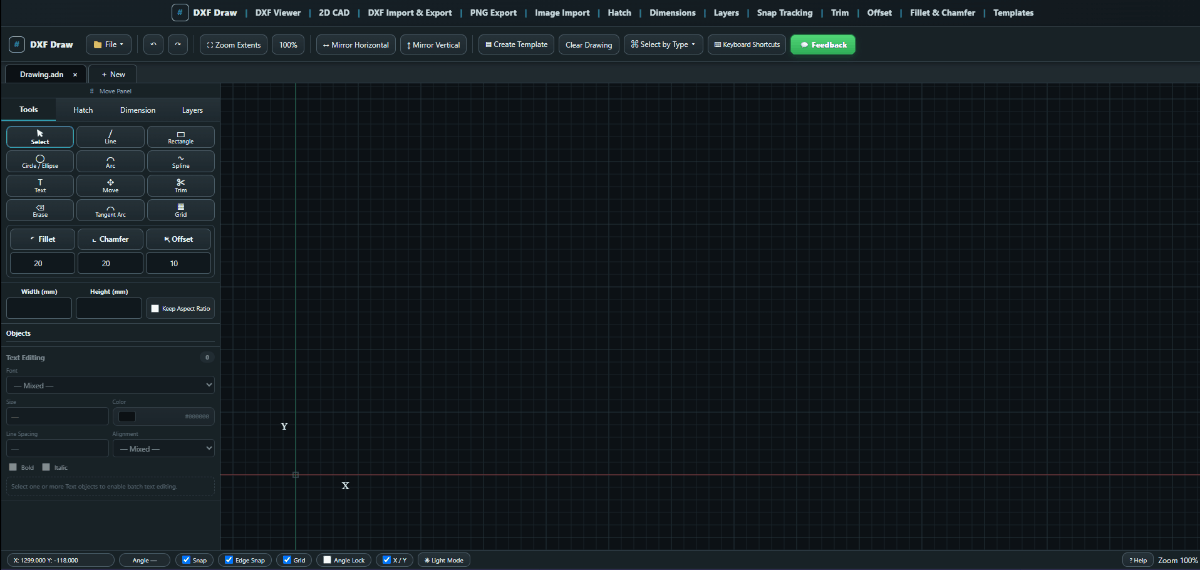This screenshot has width=1200, height=570.
Task: Click the Fillet radius value field
Action: tap(42, 263)
